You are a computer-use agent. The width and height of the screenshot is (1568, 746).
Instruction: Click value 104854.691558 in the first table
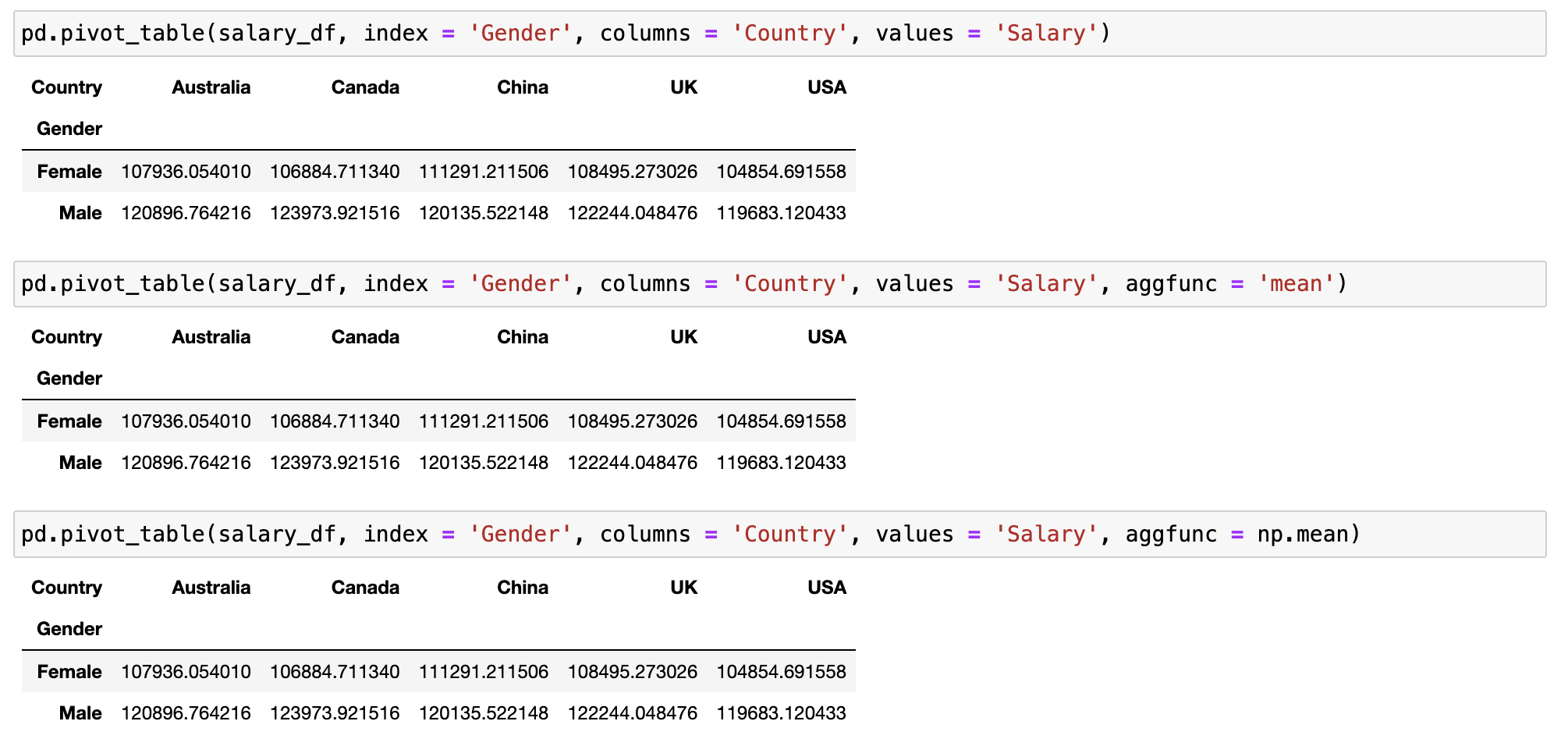[782, 172]
